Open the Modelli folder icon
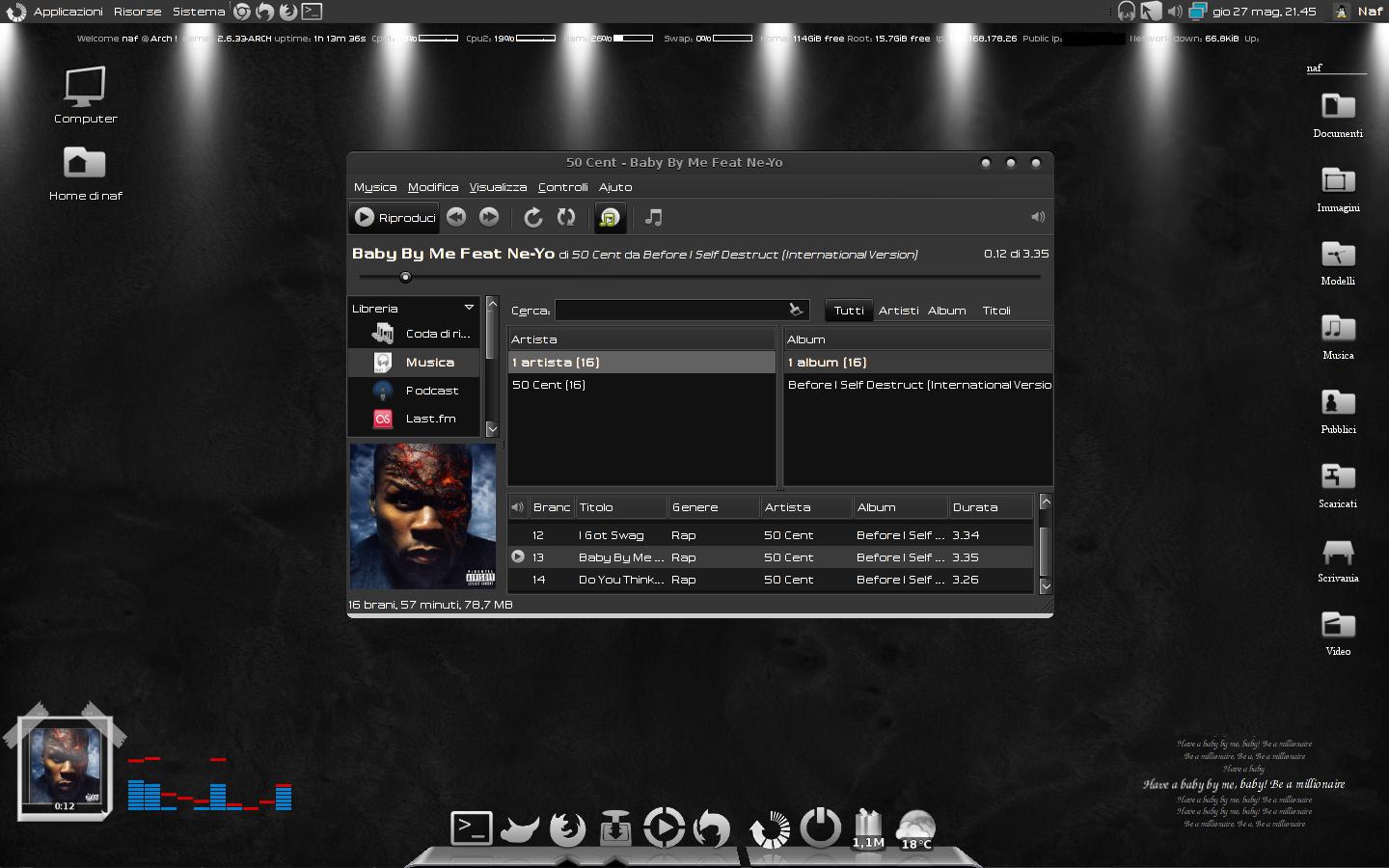 [x=1338, y=262]
